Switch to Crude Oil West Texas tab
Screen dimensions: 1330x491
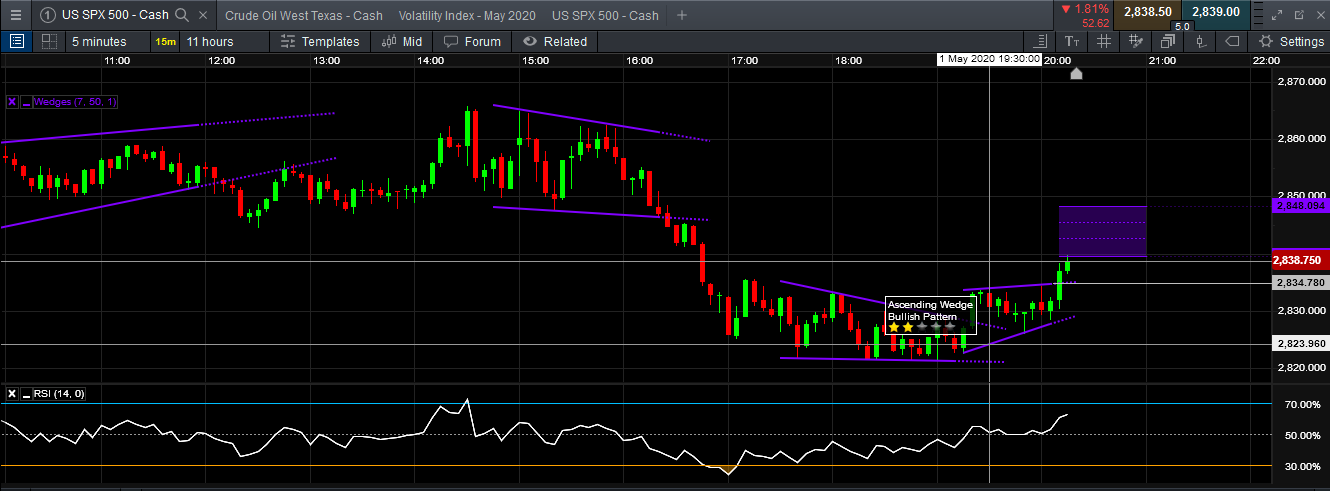pyautogui.click(x=304, y=15)
